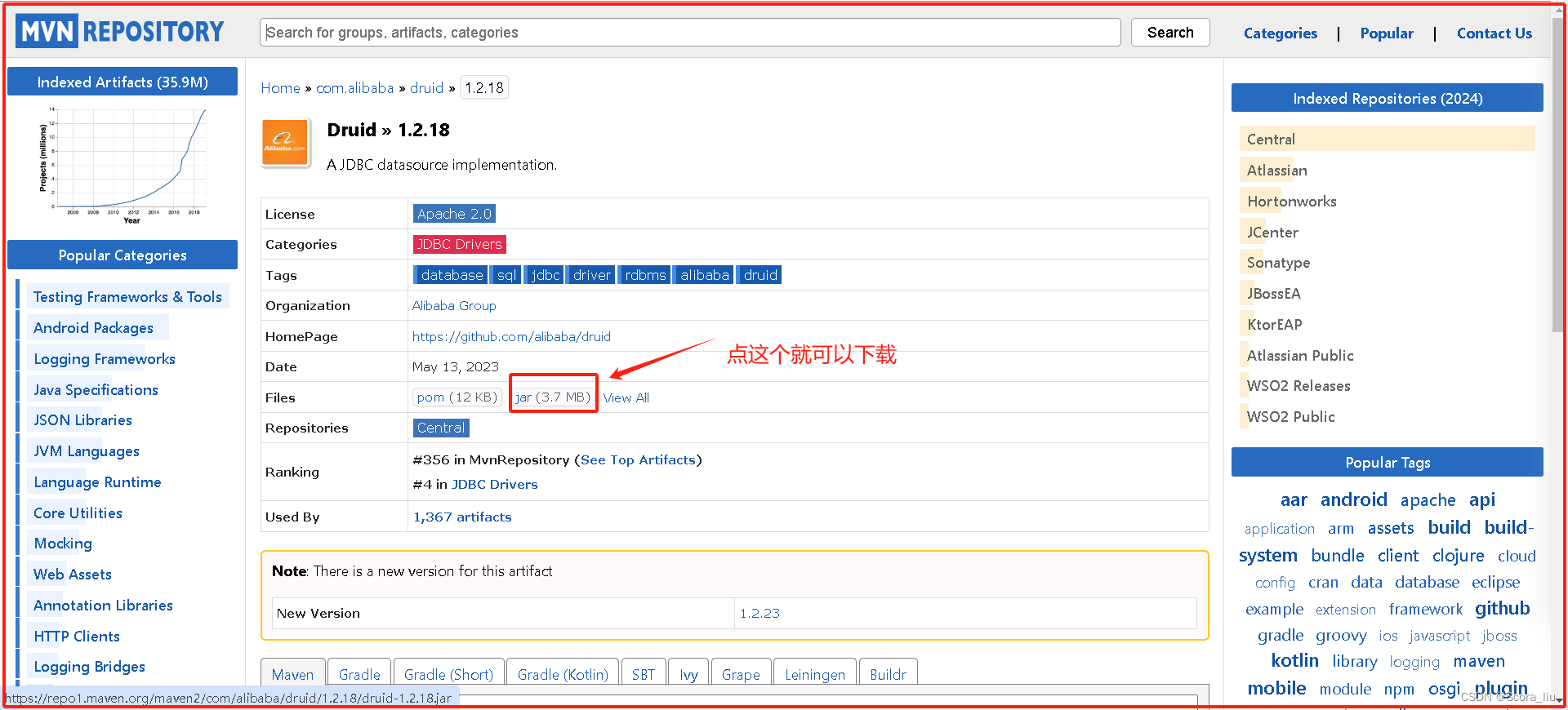The height and width of the screenshot is (710, 1568).
Task: Open the github.com/alibaba/druid homepage link
Action: click(x=511, y=336)
